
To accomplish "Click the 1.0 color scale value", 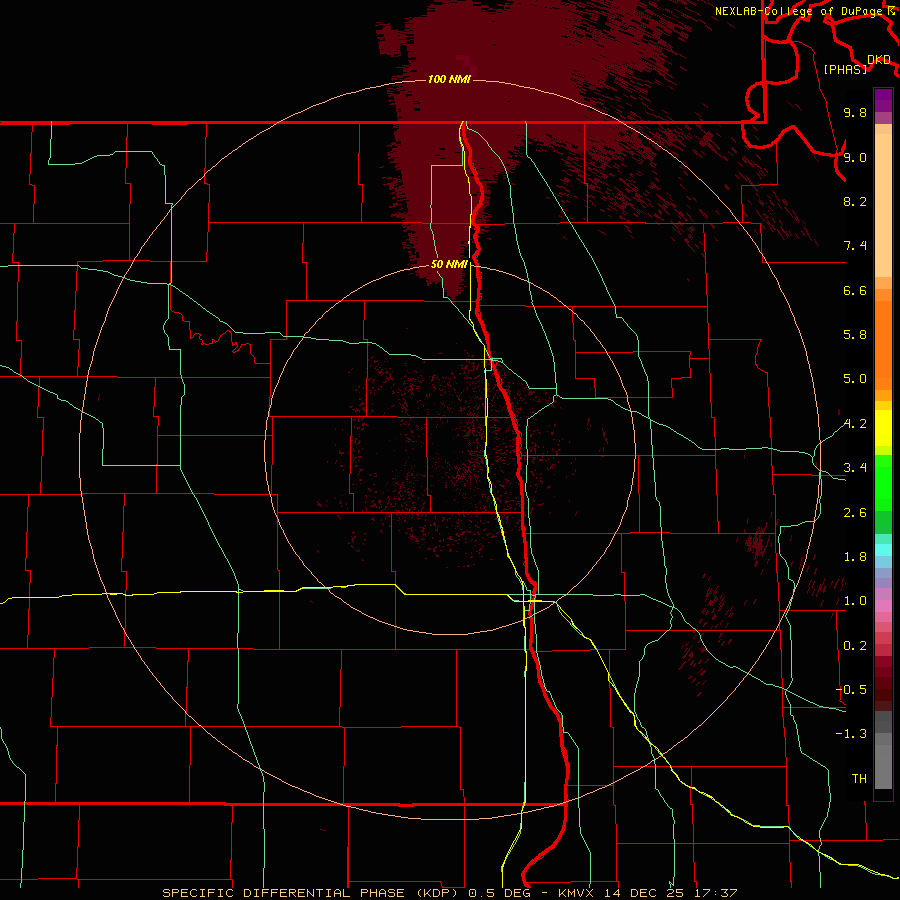I will click(x=855, y=601).
